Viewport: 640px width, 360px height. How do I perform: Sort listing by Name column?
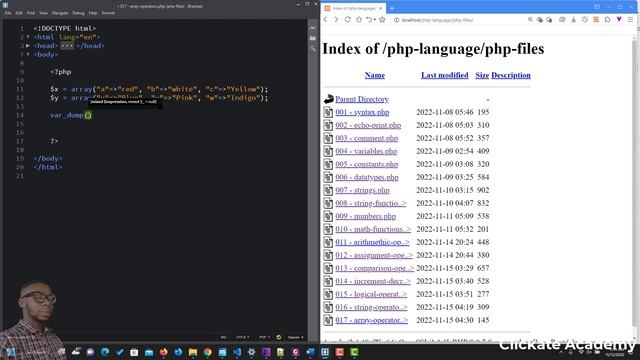click(375, 75)
